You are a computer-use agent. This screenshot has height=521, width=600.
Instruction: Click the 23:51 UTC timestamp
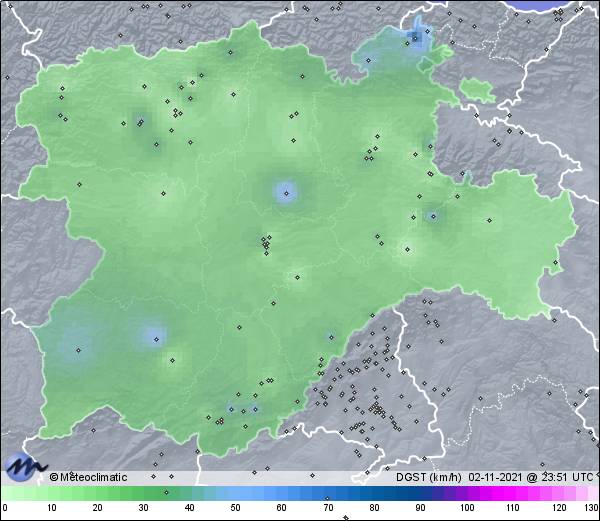click(x=566, y=477)
